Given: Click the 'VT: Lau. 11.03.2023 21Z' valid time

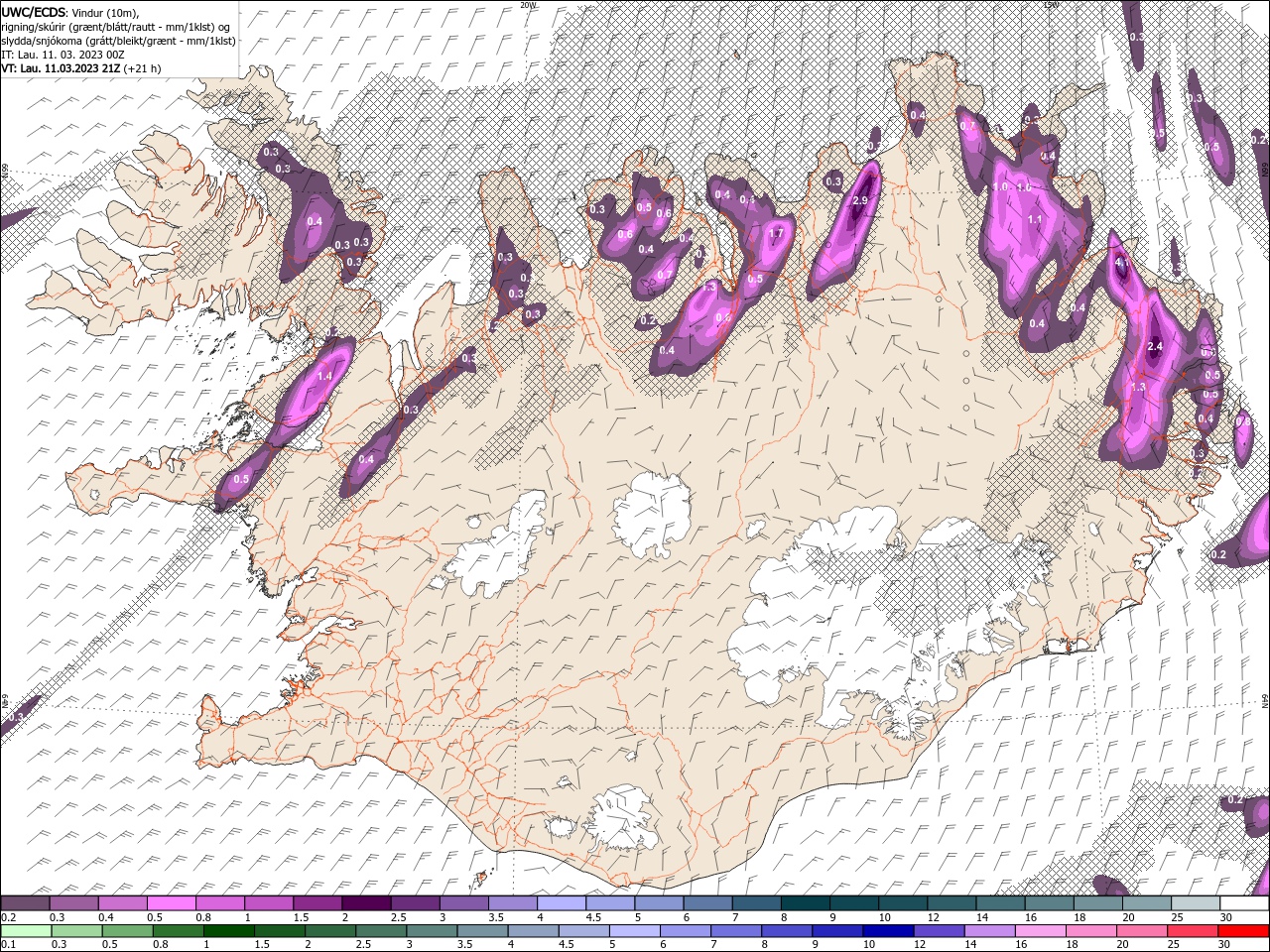Looking at the screenshot, I should [62, 68].
